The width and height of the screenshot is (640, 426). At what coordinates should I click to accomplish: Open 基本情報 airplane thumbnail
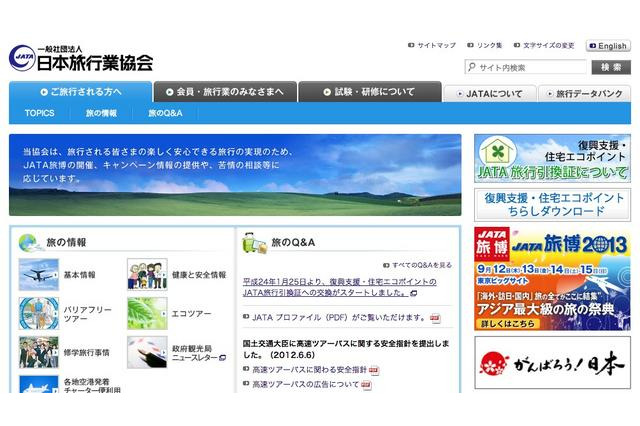coord(39,275)
